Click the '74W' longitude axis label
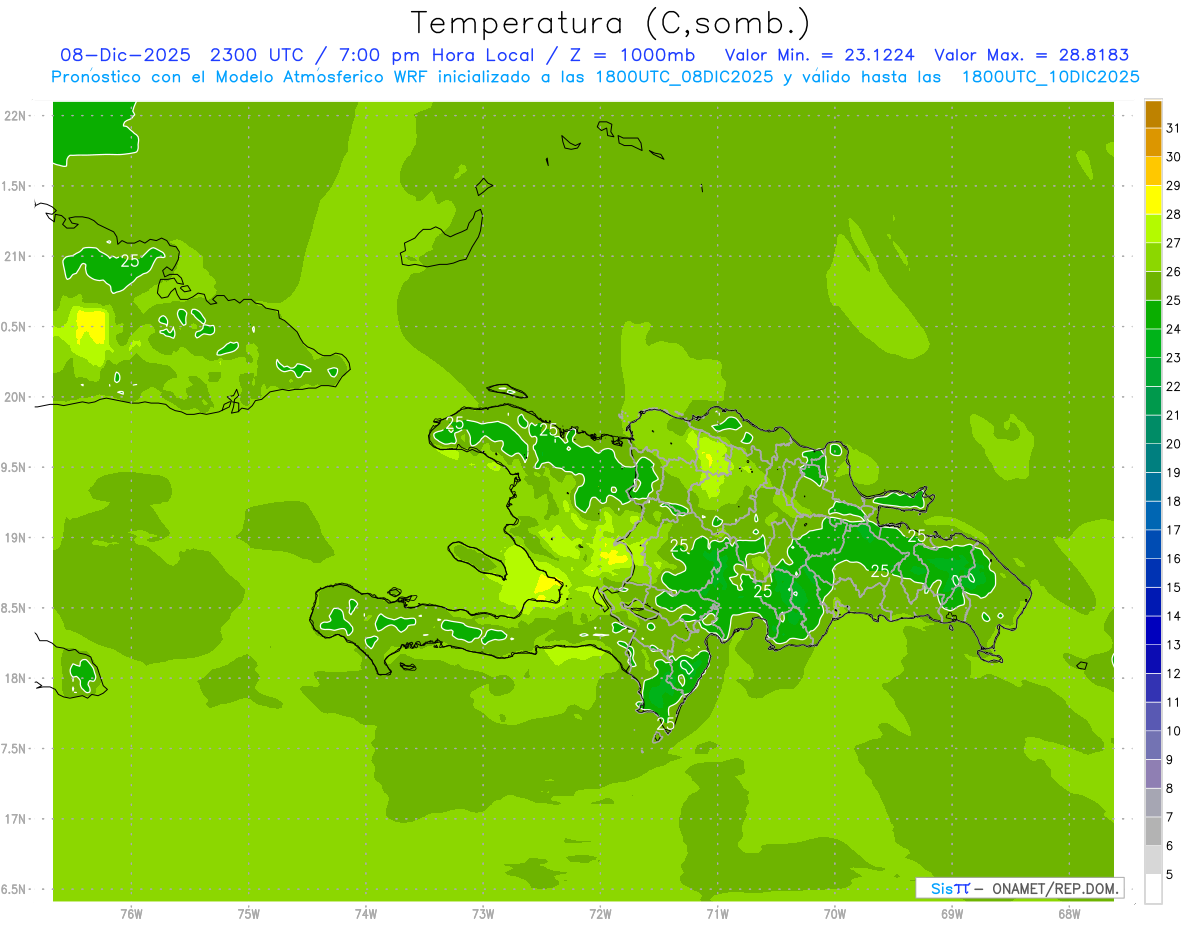This screenshot has width=1200, height=927. (x=366, y=913)
